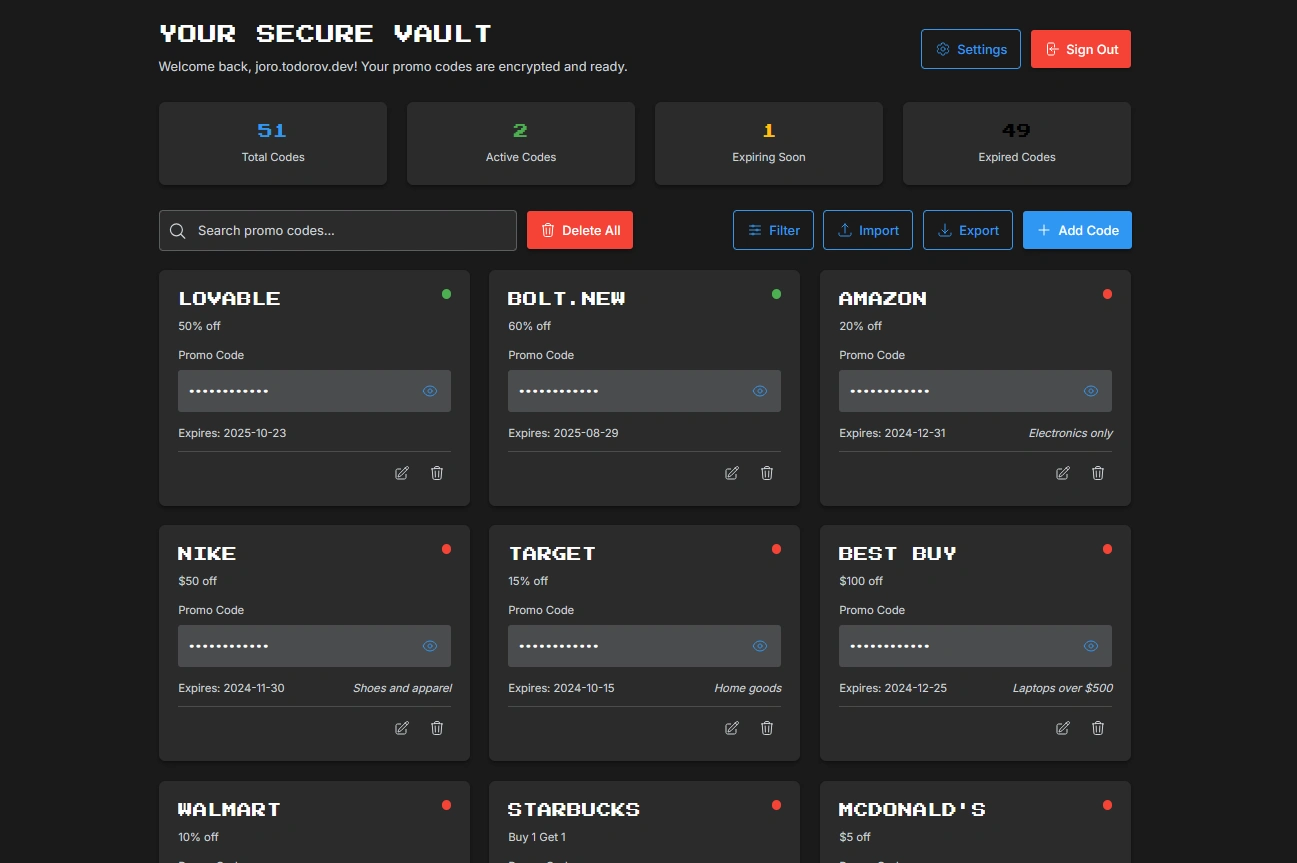This screenshot has height=863, width=1297.
Task: Delete the Bolt.new promo code card
Action: (767, 473)
